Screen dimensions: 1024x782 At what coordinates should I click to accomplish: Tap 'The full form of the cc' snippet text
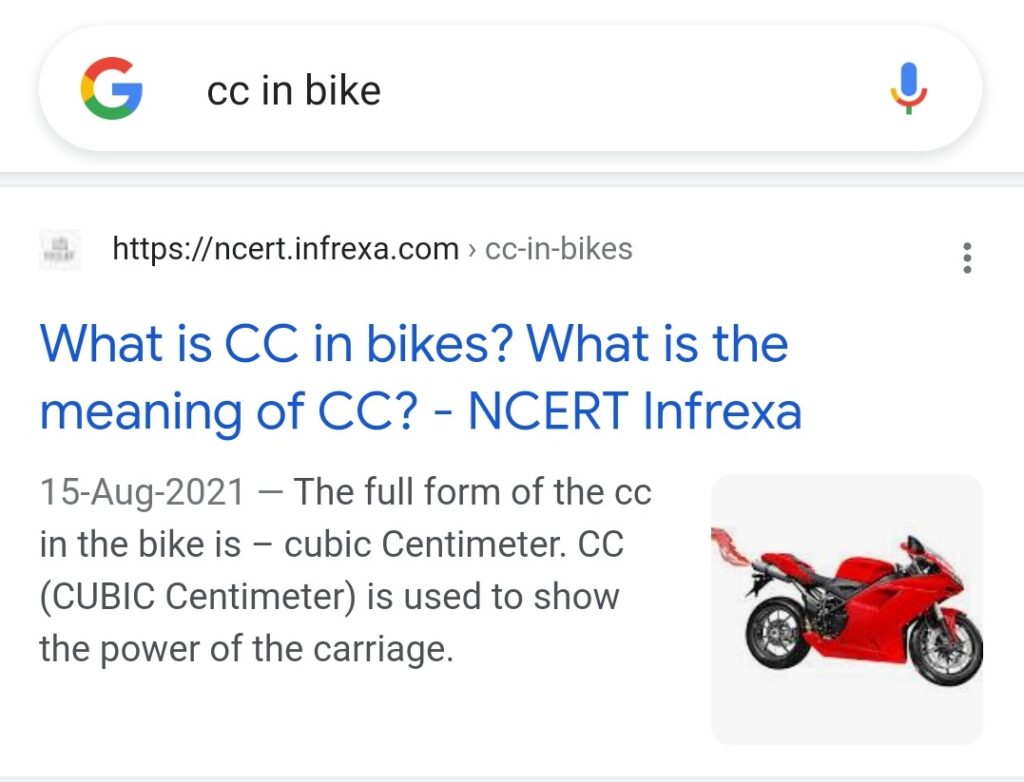pyautogui.click(x=472, y=492)
